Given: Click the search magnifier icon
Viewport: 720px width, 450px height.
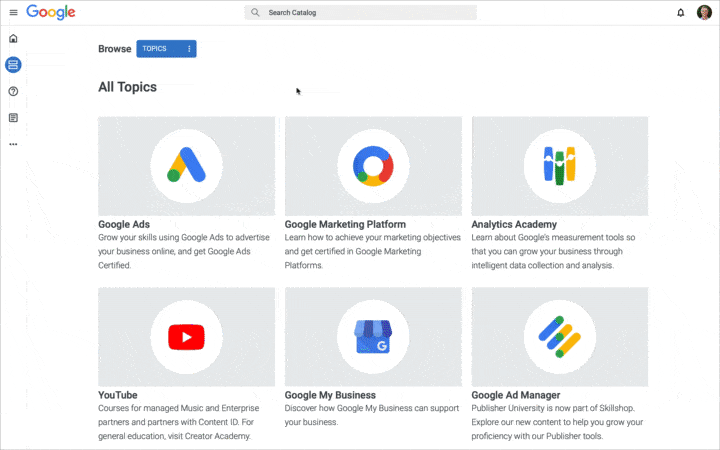Looking at the screenshot, I should (255, 12).
